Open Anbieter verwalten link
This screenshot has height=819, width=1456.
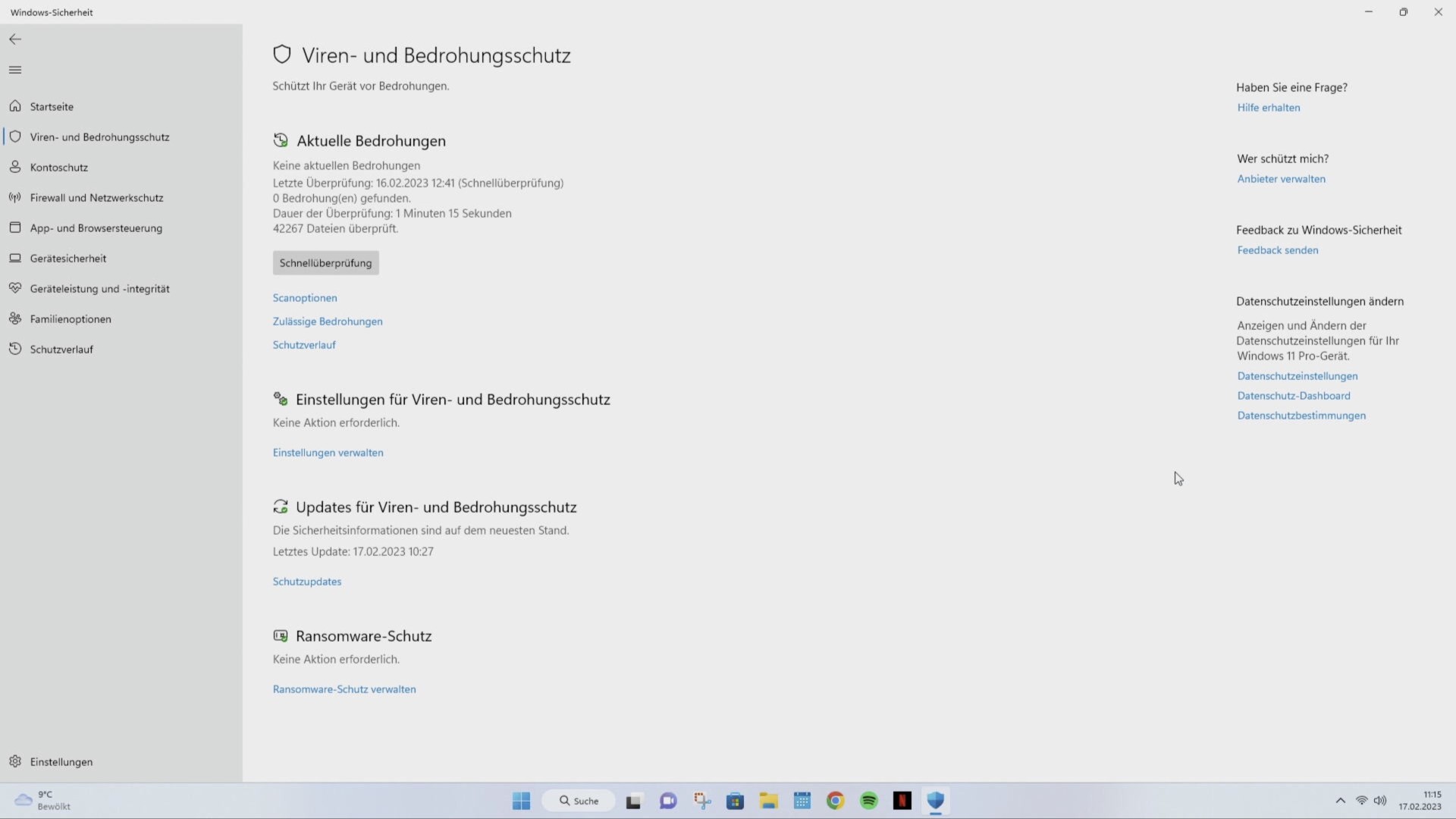[x=1282, y=179]
